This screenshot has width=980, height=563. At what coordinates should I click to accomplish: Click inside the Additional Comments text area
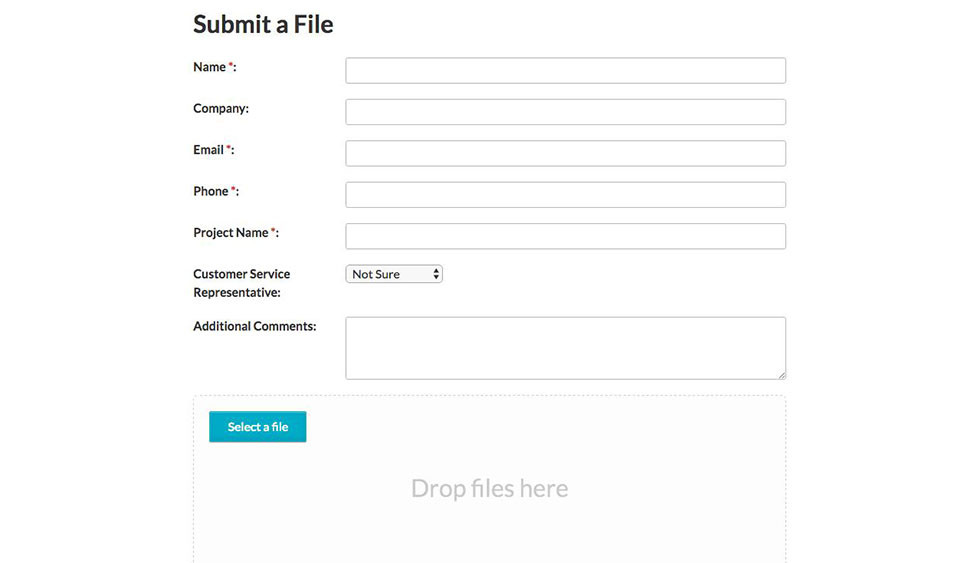click(565, 348)
